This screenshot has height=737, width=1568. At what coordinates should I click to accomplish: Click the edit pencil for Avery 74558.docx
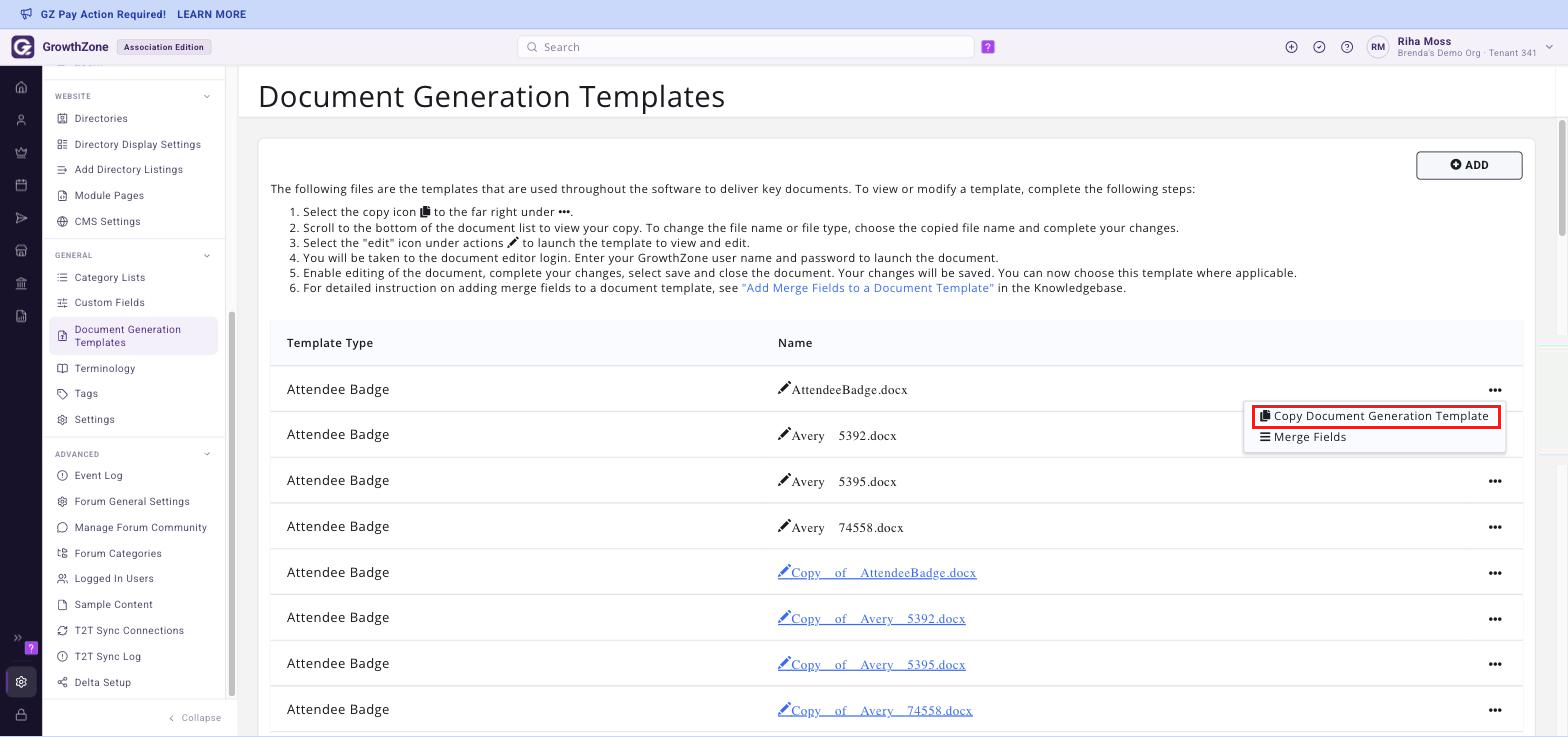pyautogui.click(x=784, y=526)
